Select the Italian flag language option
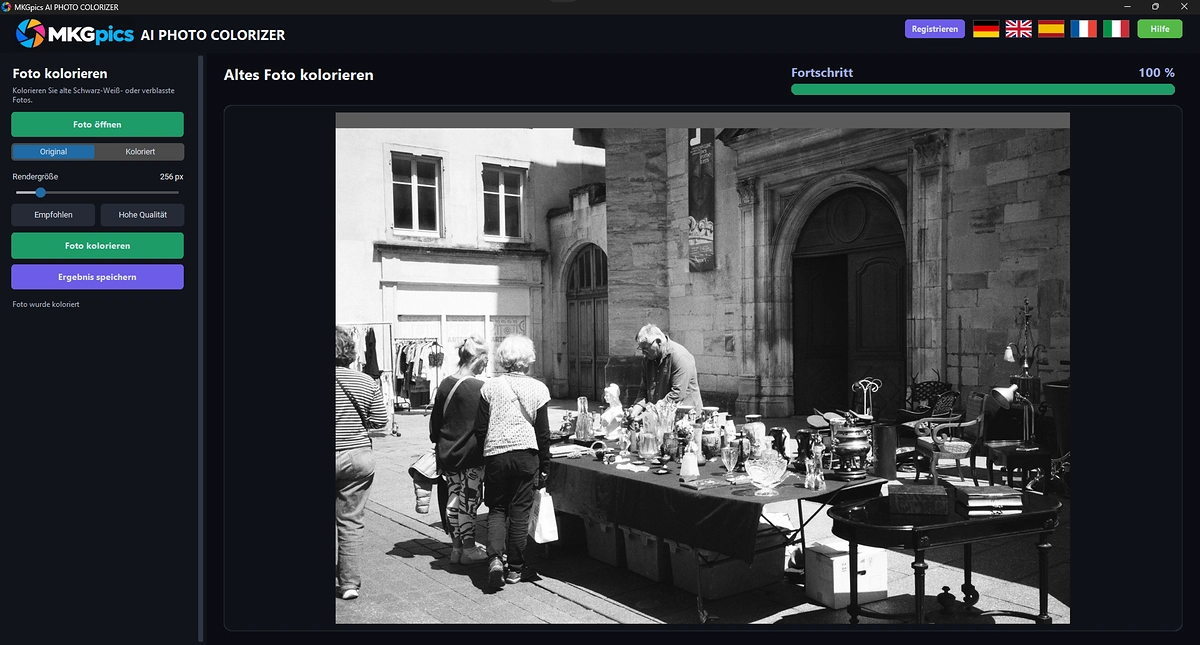Image resolution: width=1200 pixels, height=645 pixels. coord(1116,29)
